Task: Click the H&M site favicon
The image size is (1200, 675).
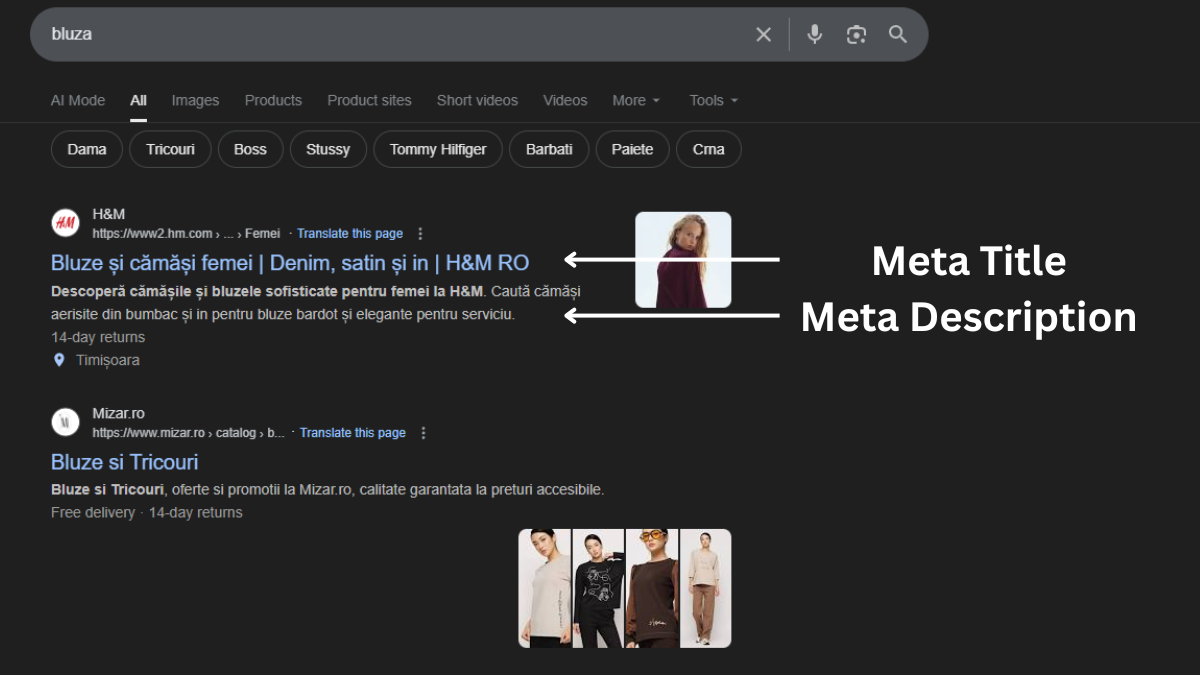Action: [x=65, y=223]
